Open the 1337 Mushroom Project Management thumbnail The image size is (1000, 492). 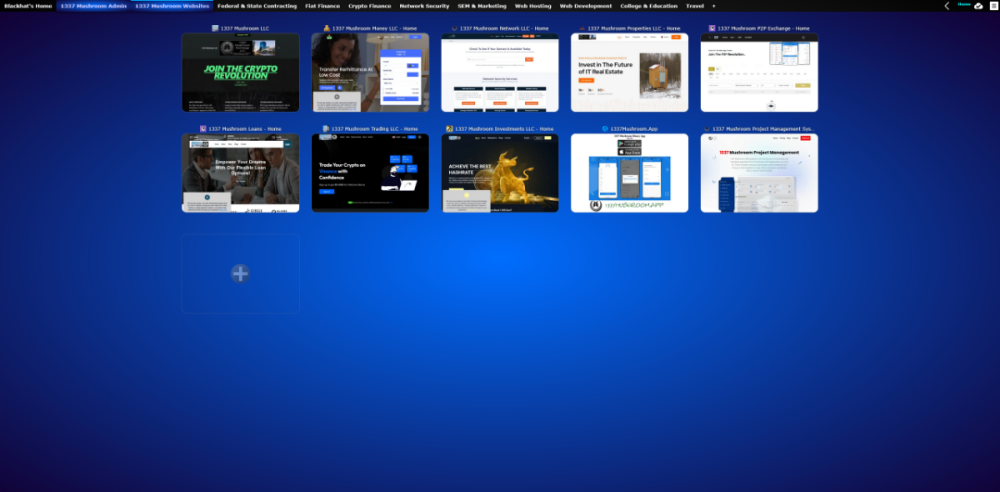coord(759,173)
